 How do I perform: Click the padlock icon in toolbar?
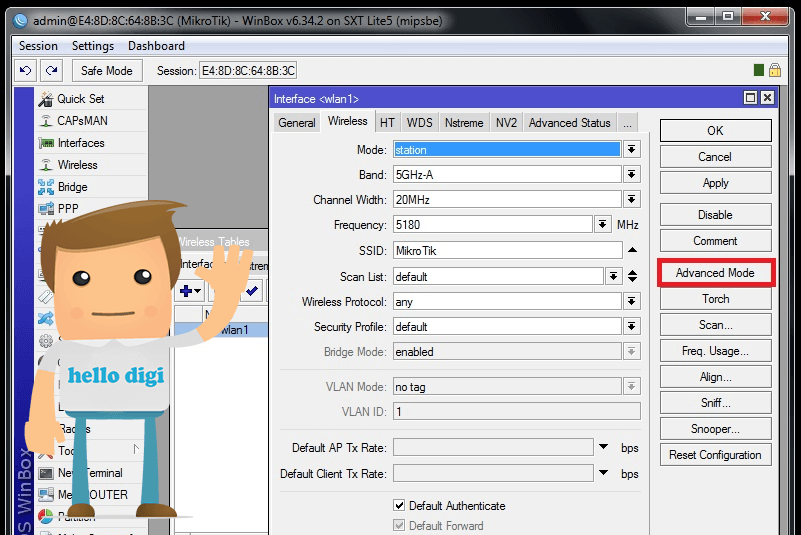(775, 70)
